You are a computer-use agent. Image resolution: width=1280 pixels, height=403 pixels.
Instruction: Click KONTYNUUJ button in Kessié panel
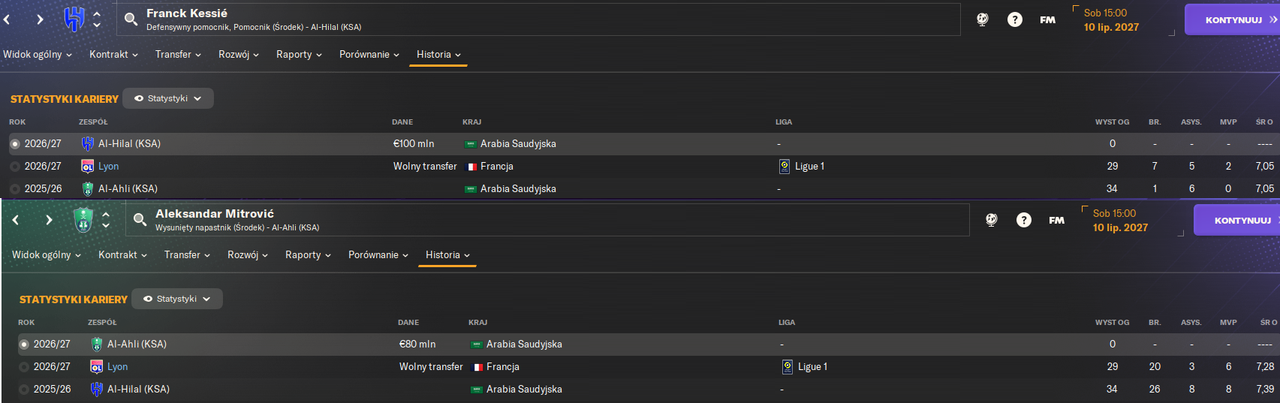(x=1232, y=19)
